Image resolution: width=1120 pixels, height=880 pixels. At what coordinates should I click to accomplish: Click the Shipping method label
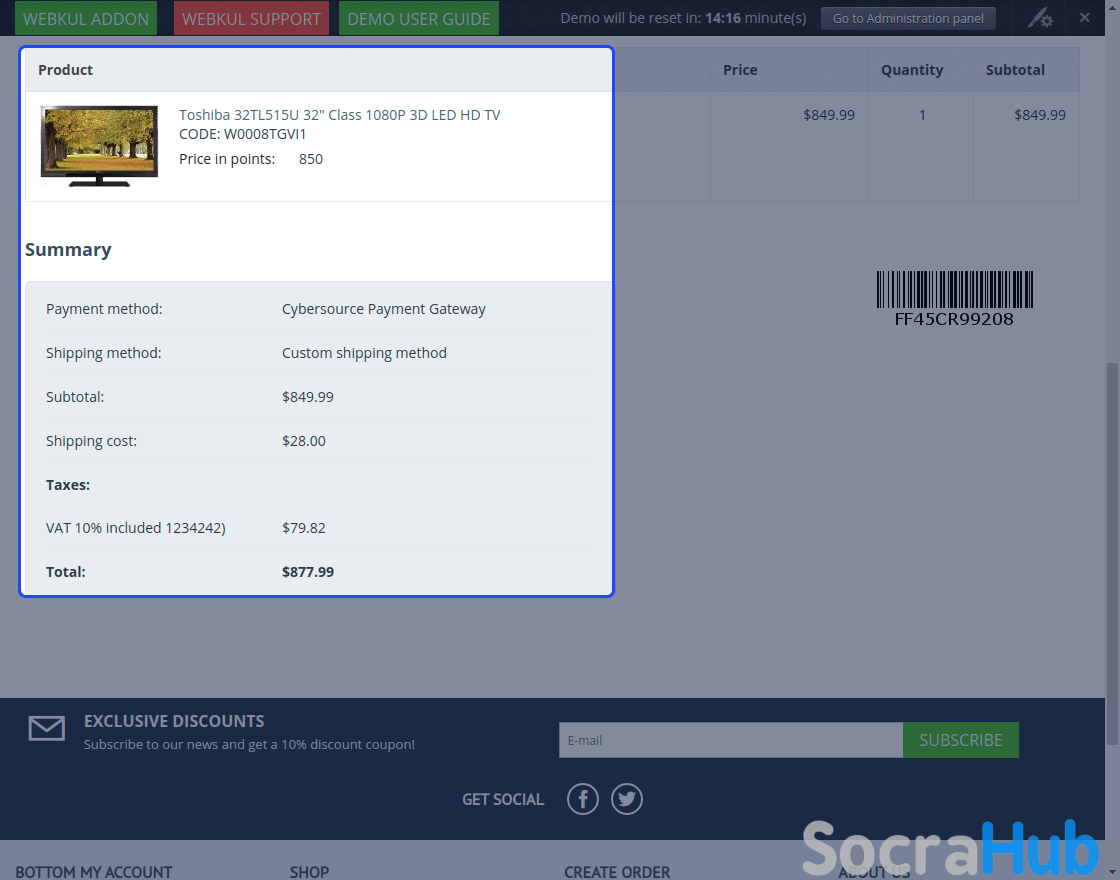104,353
